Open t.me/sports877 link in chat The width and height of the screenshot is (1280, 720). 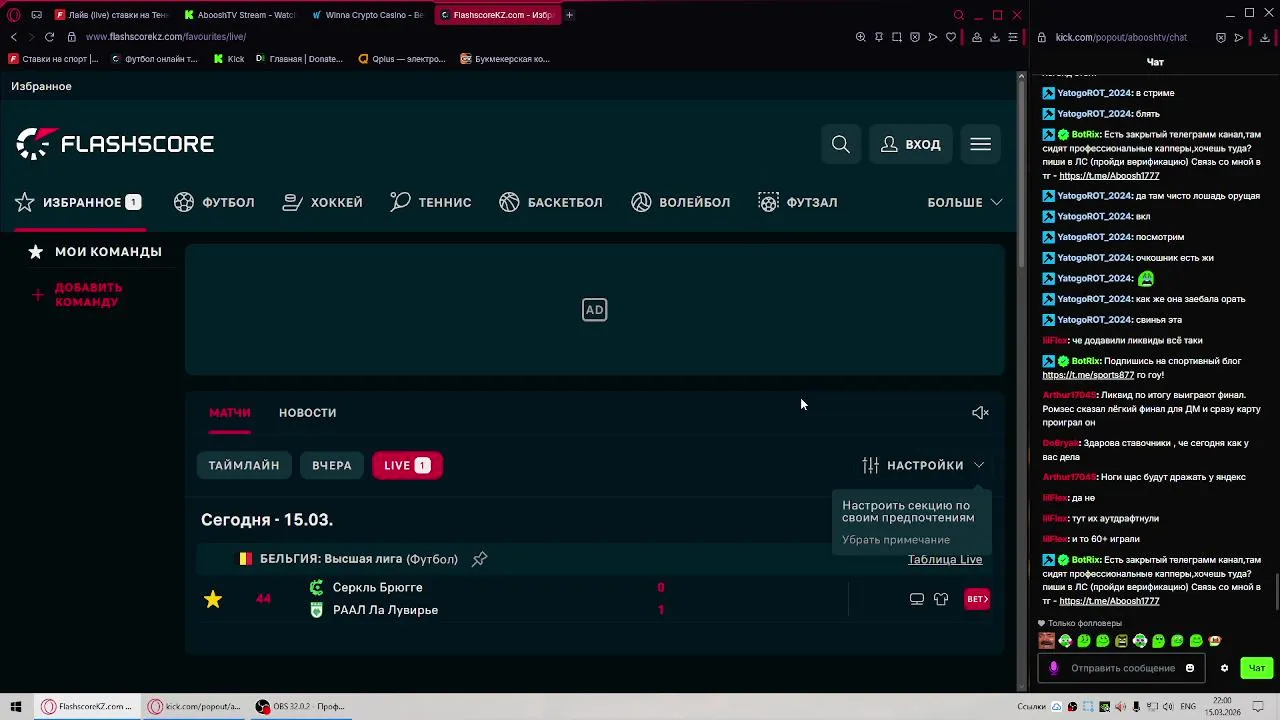pos(1088,375)
